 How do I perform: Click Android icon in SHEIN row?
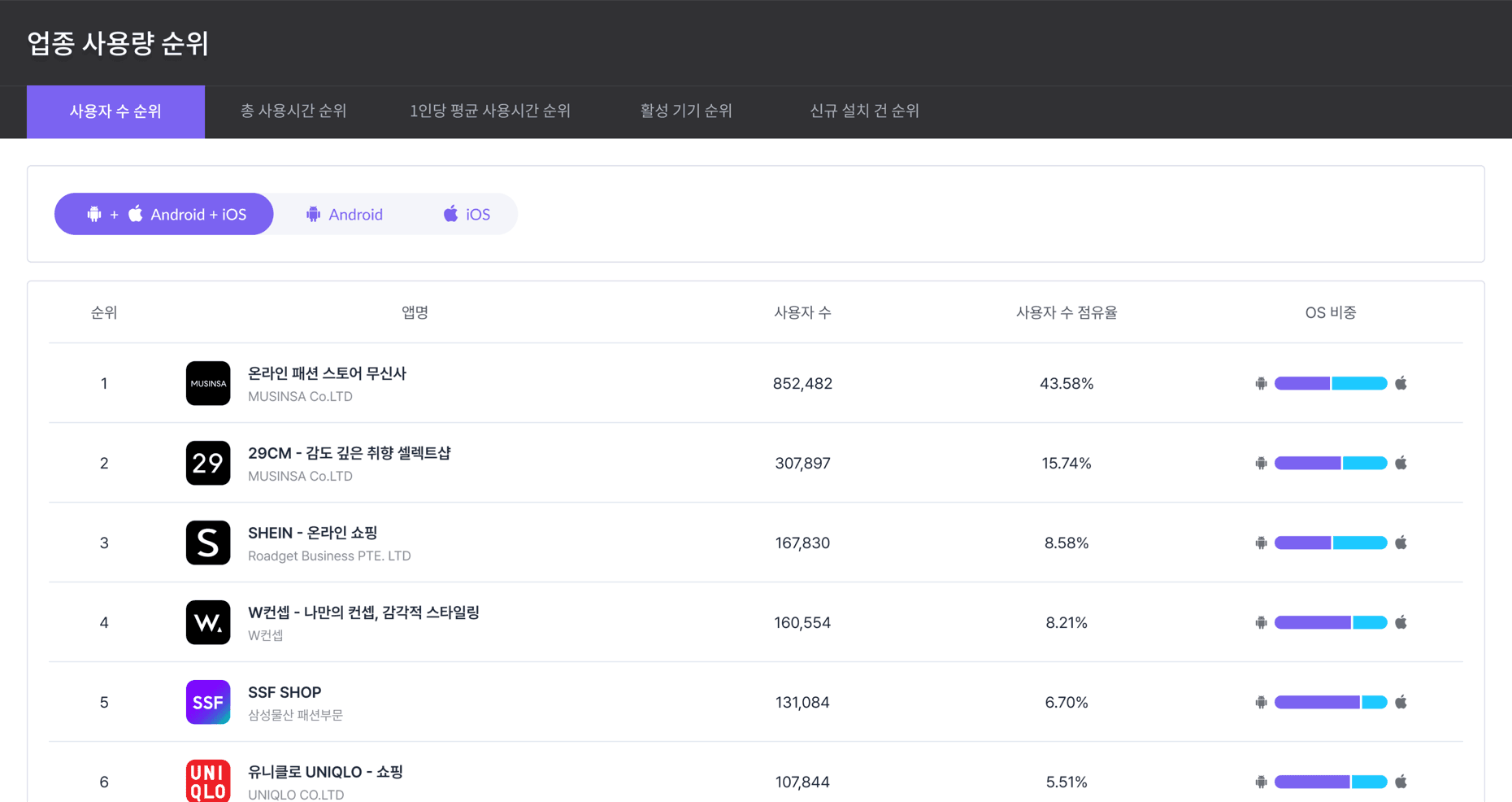coord(1261,543)
